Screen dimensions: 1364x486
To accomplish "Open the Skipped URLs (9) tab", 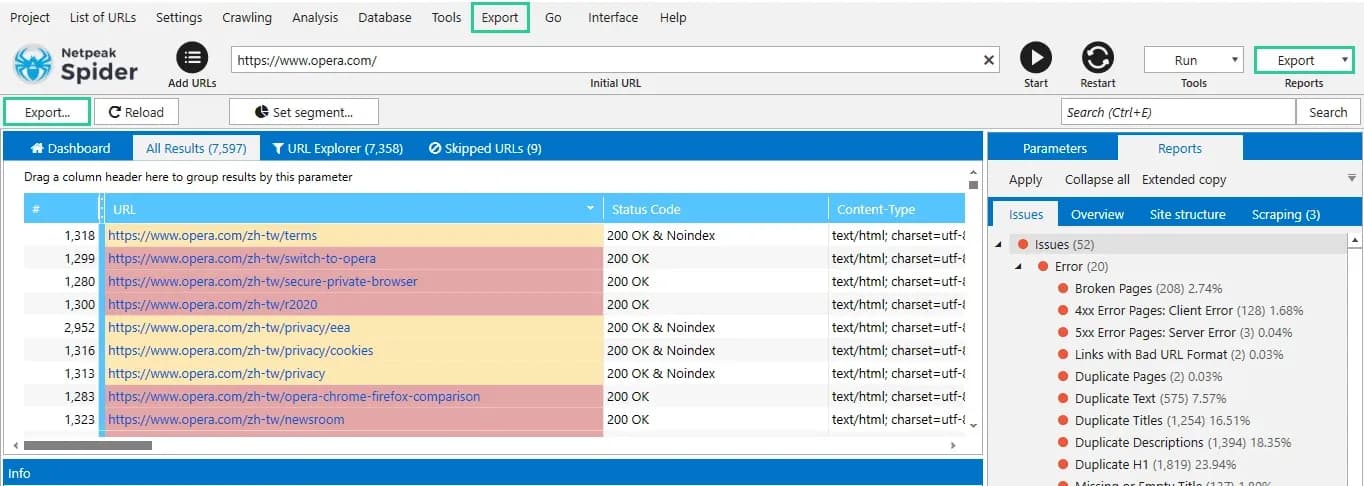I will pyautogui.click(x=485, y=148).
